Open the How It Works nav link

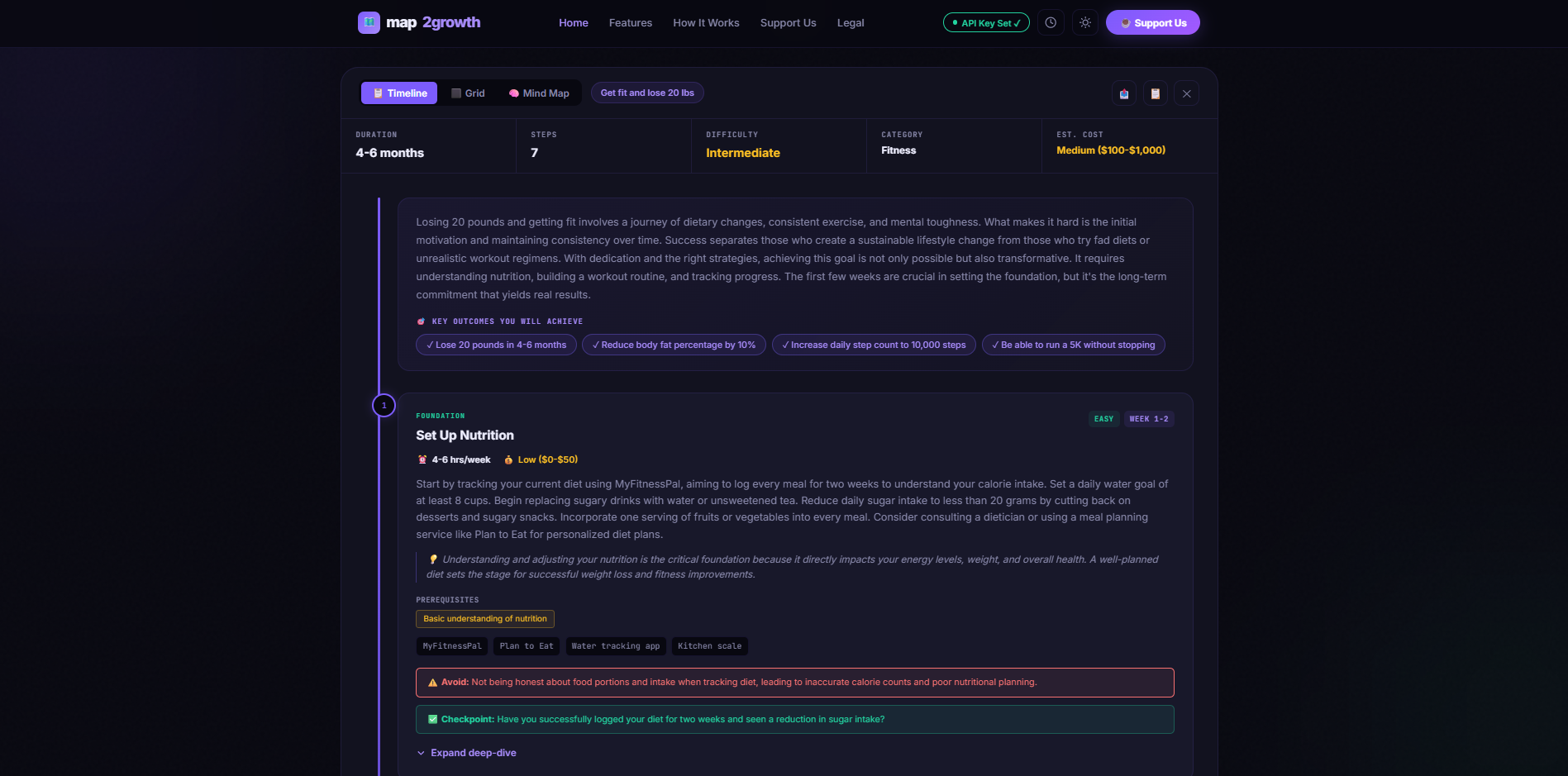706,23
